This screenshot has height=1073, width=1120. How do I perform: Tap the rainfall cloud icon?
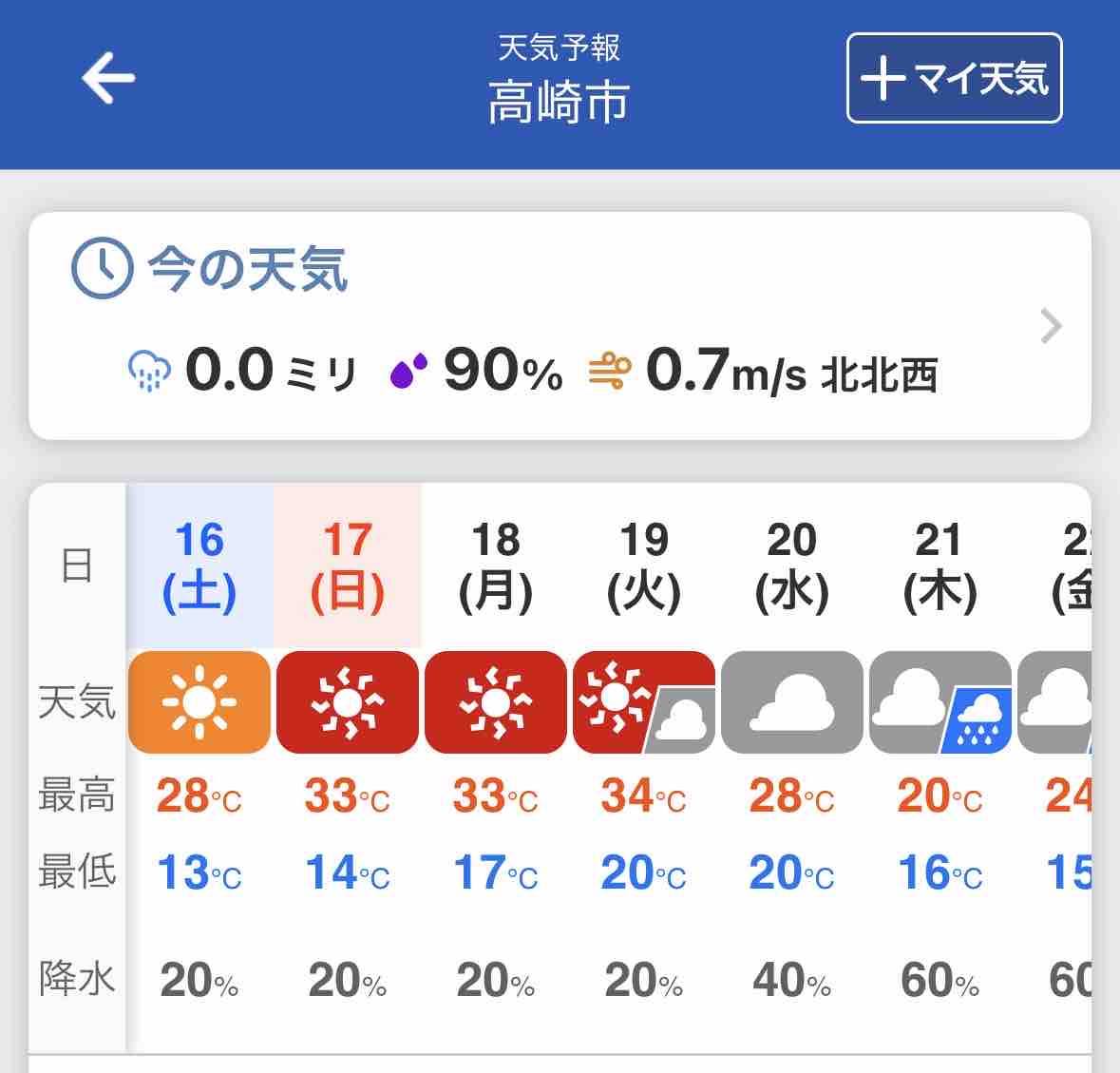(149, 371)
